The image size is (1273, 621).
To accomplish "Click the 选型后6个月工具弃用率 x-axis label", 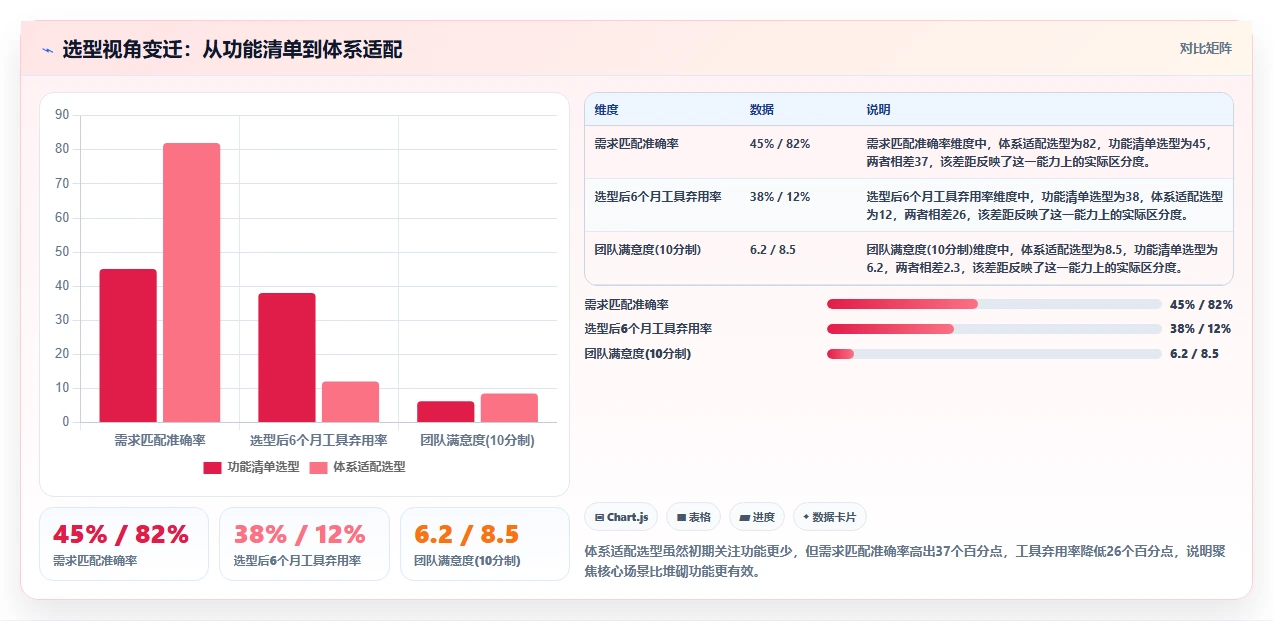I will tap(319, 440).
